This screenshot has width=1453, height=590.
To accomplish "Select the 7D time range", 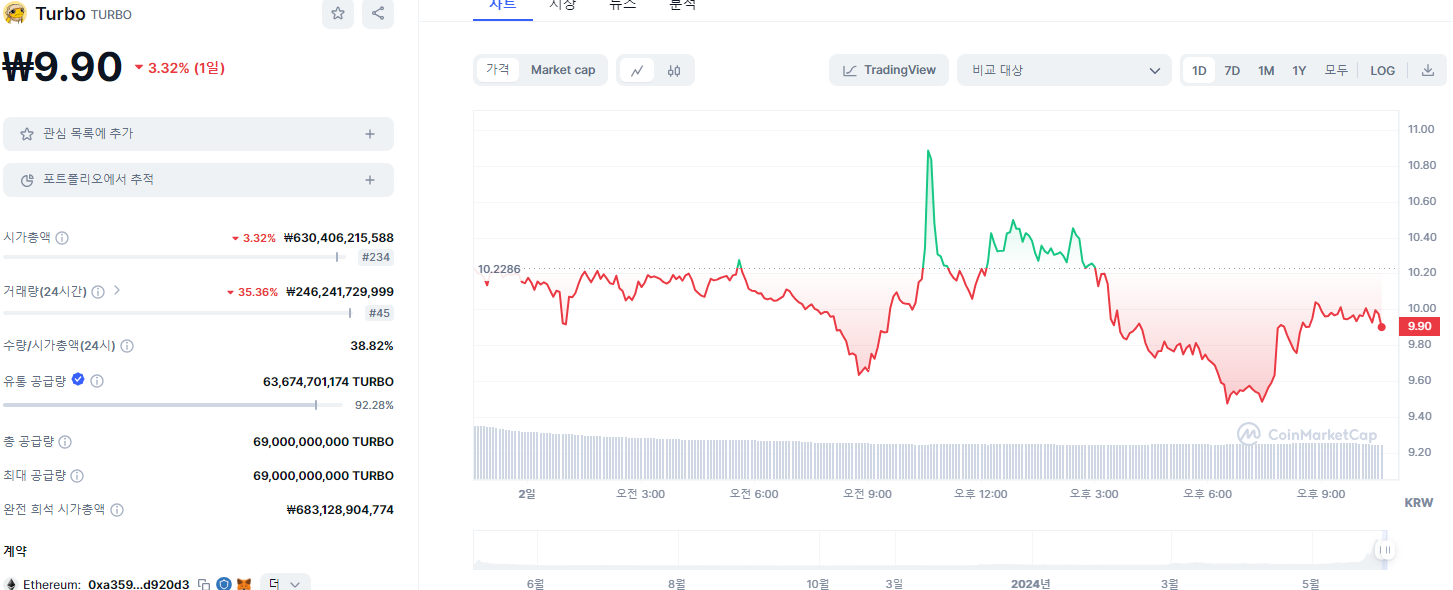I will coord(1232,70).
